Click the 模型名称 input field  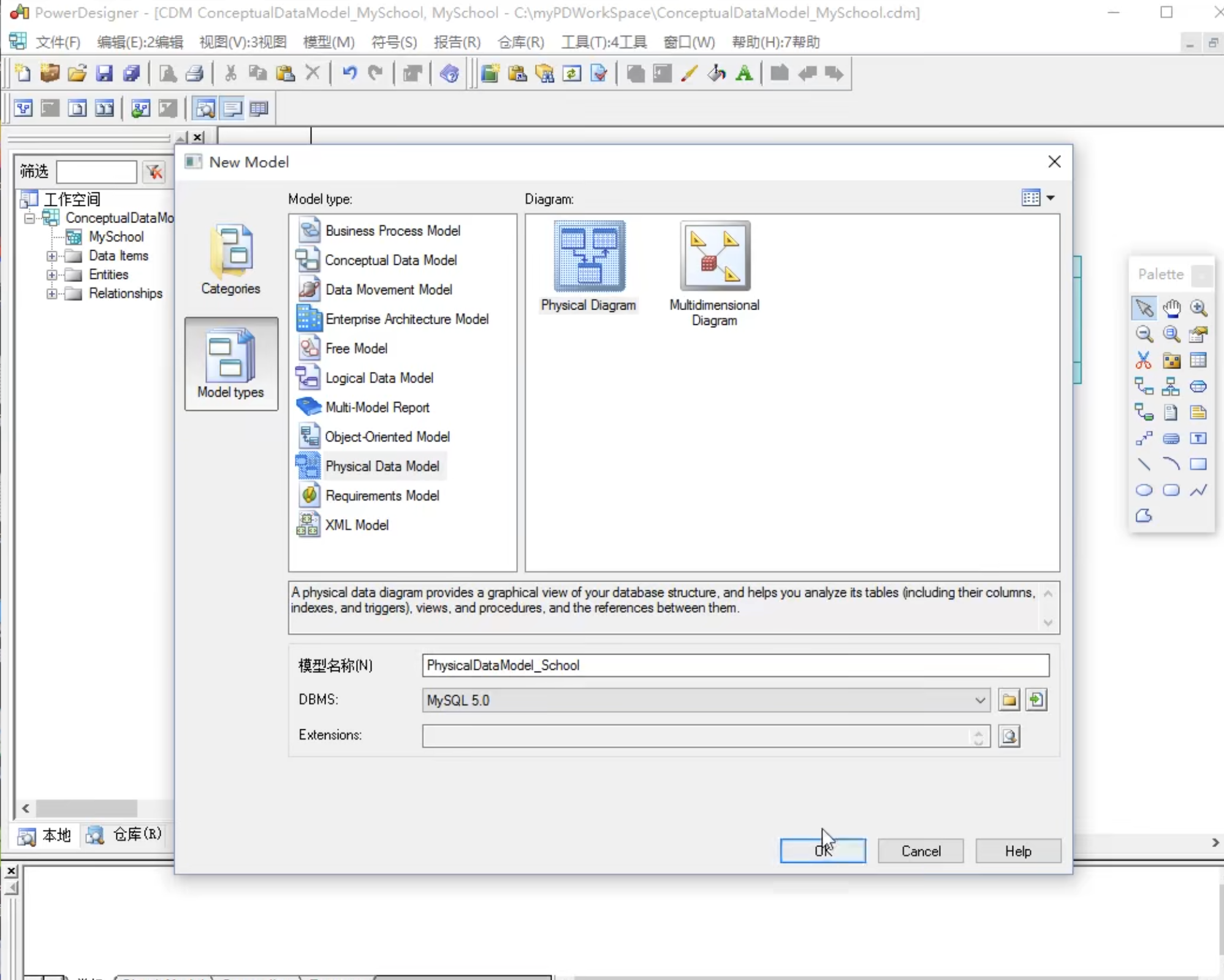coord(735,665)
